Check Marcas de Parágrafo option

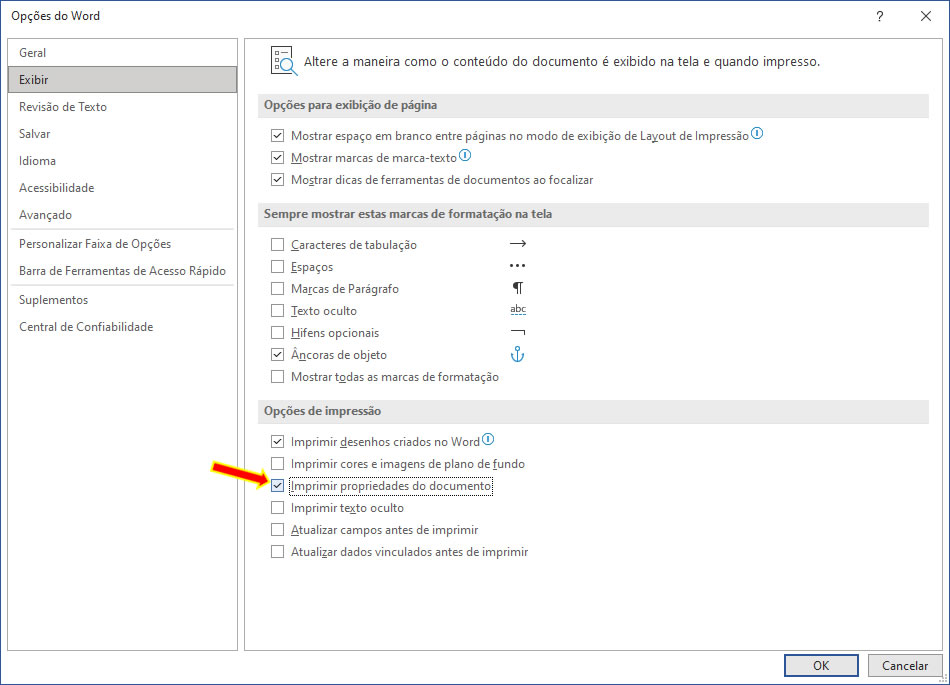point(277,289)
